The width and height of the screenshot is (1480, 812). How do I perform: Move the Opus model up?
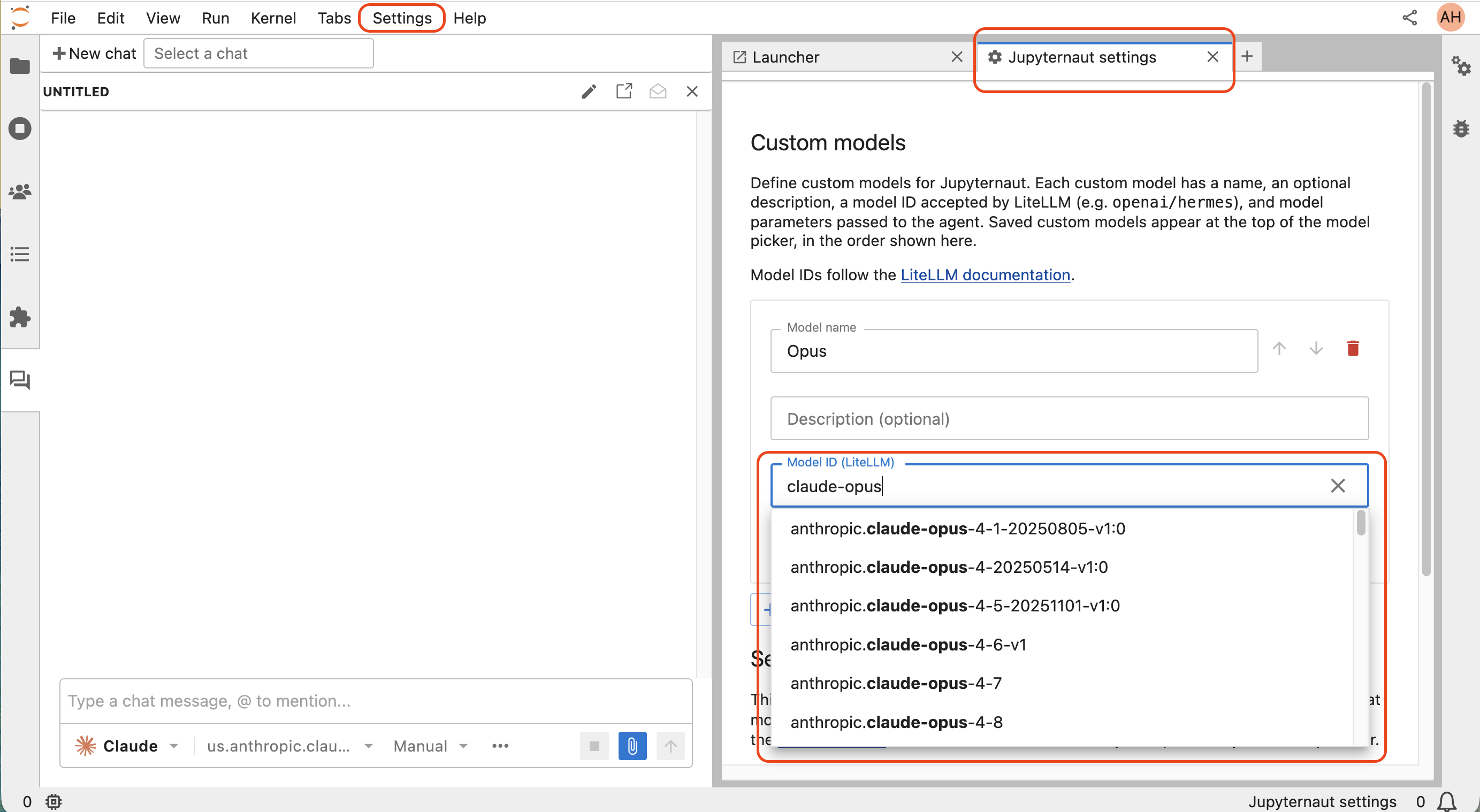[x=1279, y=349]
